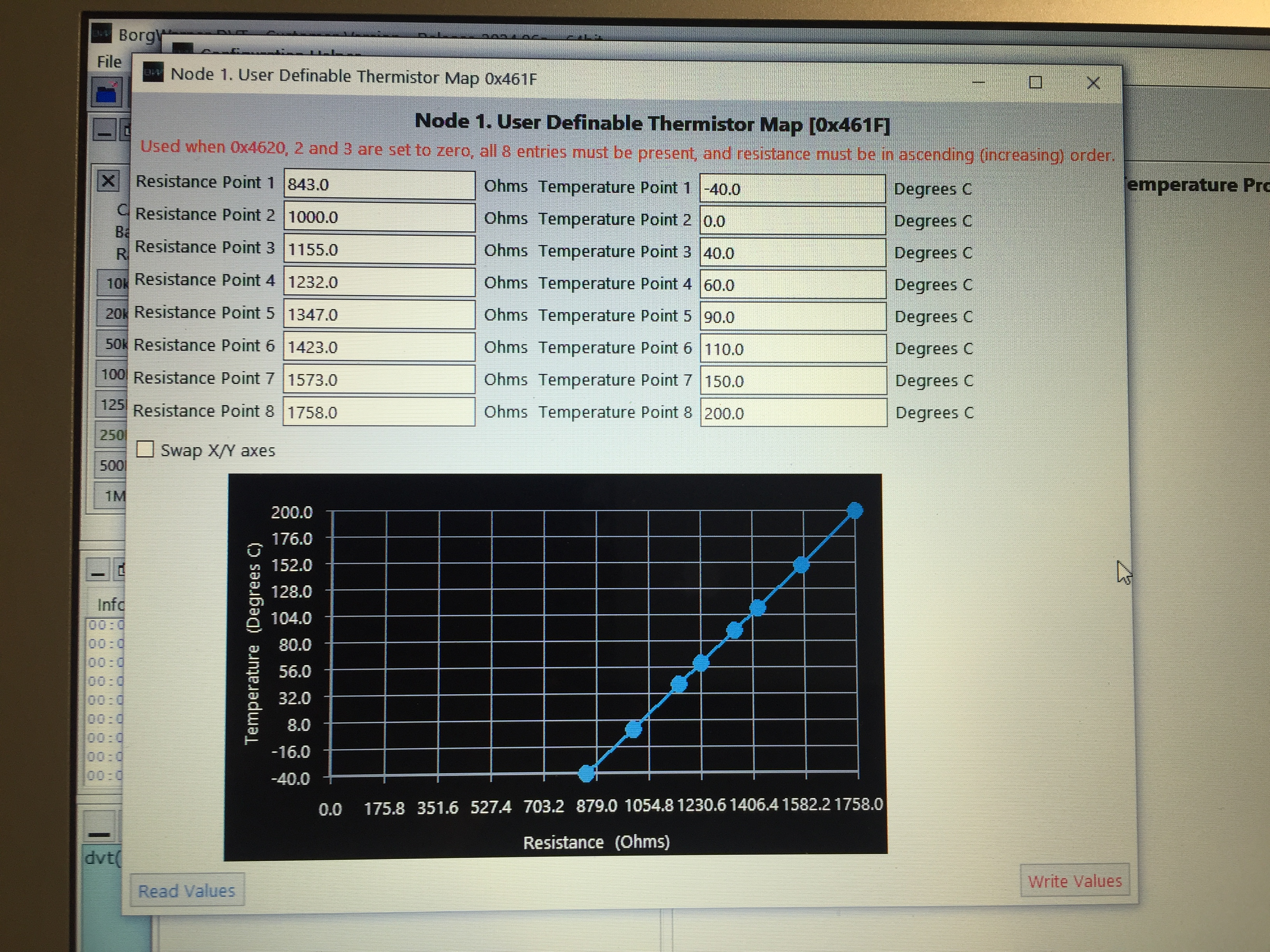The image size is (1270, 952).
Task: Click the Resistance Point 1 input field
Action: point(379,185)
